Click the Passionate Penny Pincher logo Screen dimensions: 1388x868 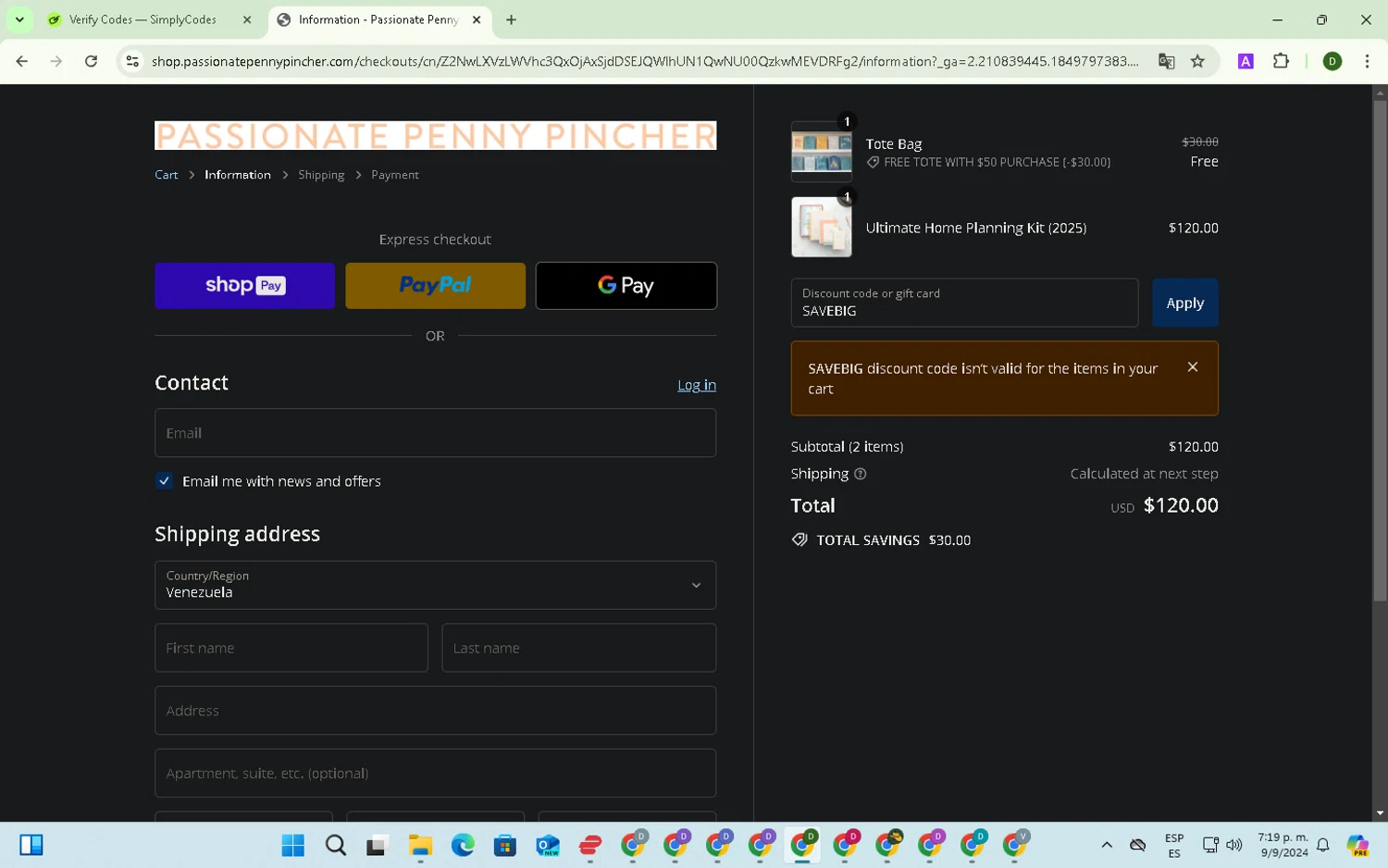435,135
